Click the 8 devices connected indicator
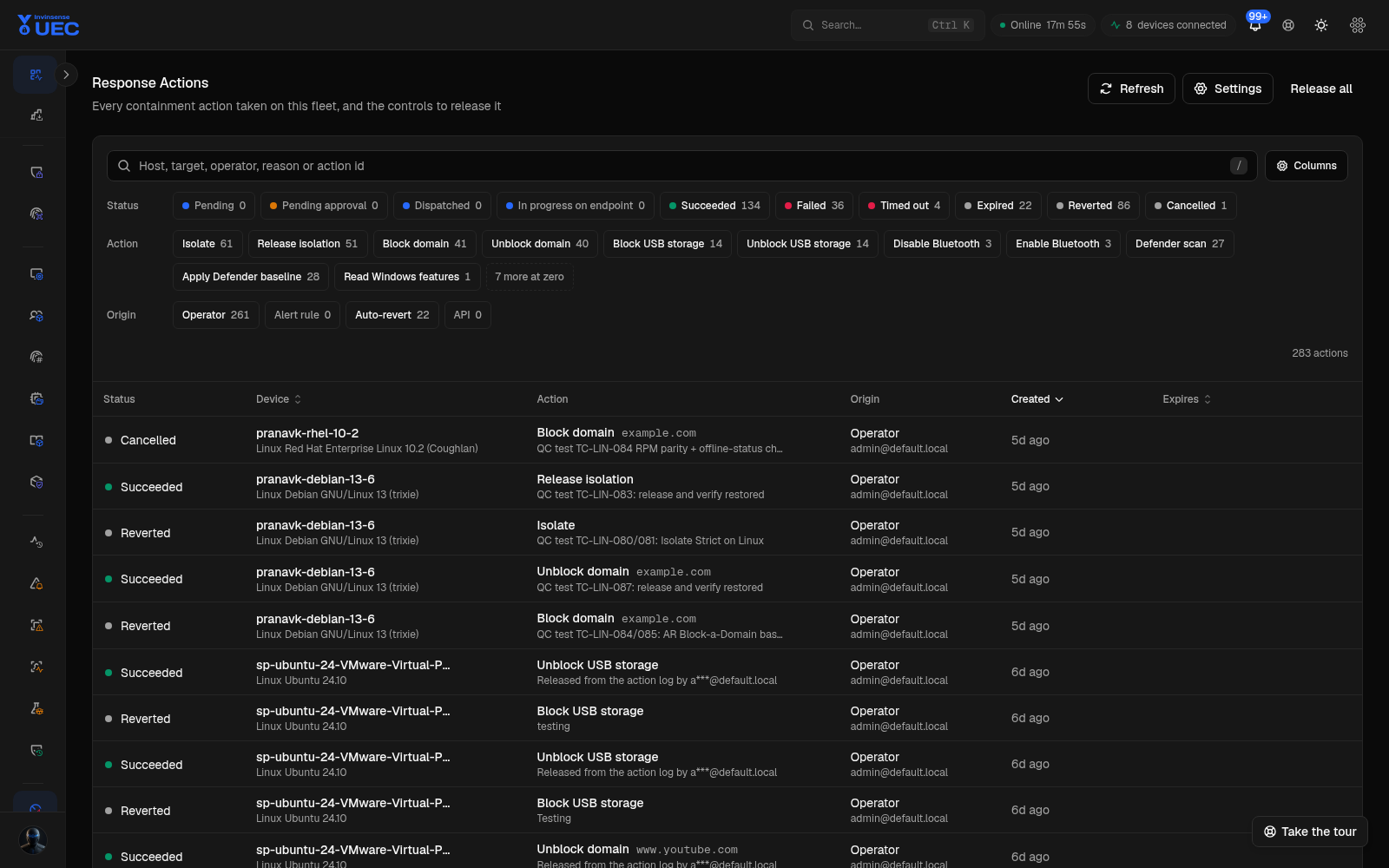Viewport: 1389px width, 868px height. [1168, 25]
